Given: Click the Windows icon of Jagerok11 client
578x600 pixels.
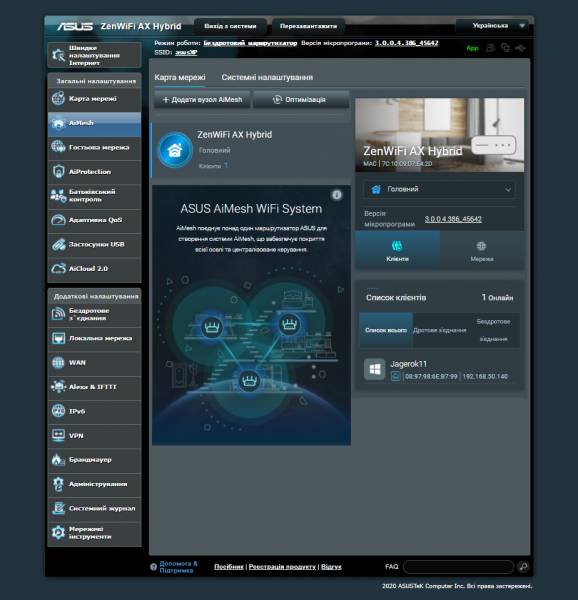Looking at the screenshot, I should tap(374, 369).
